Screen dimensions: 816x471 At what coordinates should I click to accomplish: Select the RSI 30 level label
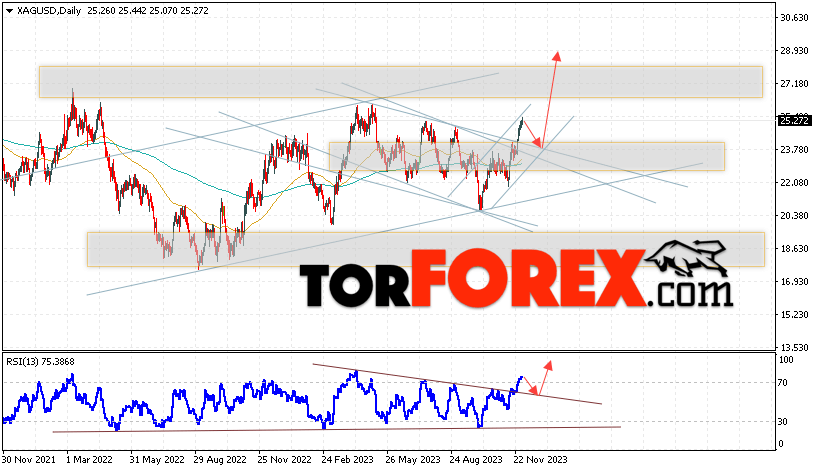click(x=783, y=422)
